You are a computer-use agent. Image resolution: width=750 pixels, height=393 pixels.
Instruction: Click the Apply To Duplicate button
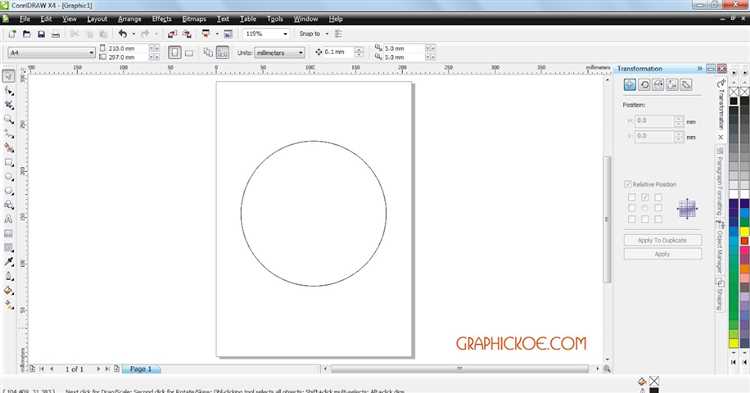tap(662, 240)
